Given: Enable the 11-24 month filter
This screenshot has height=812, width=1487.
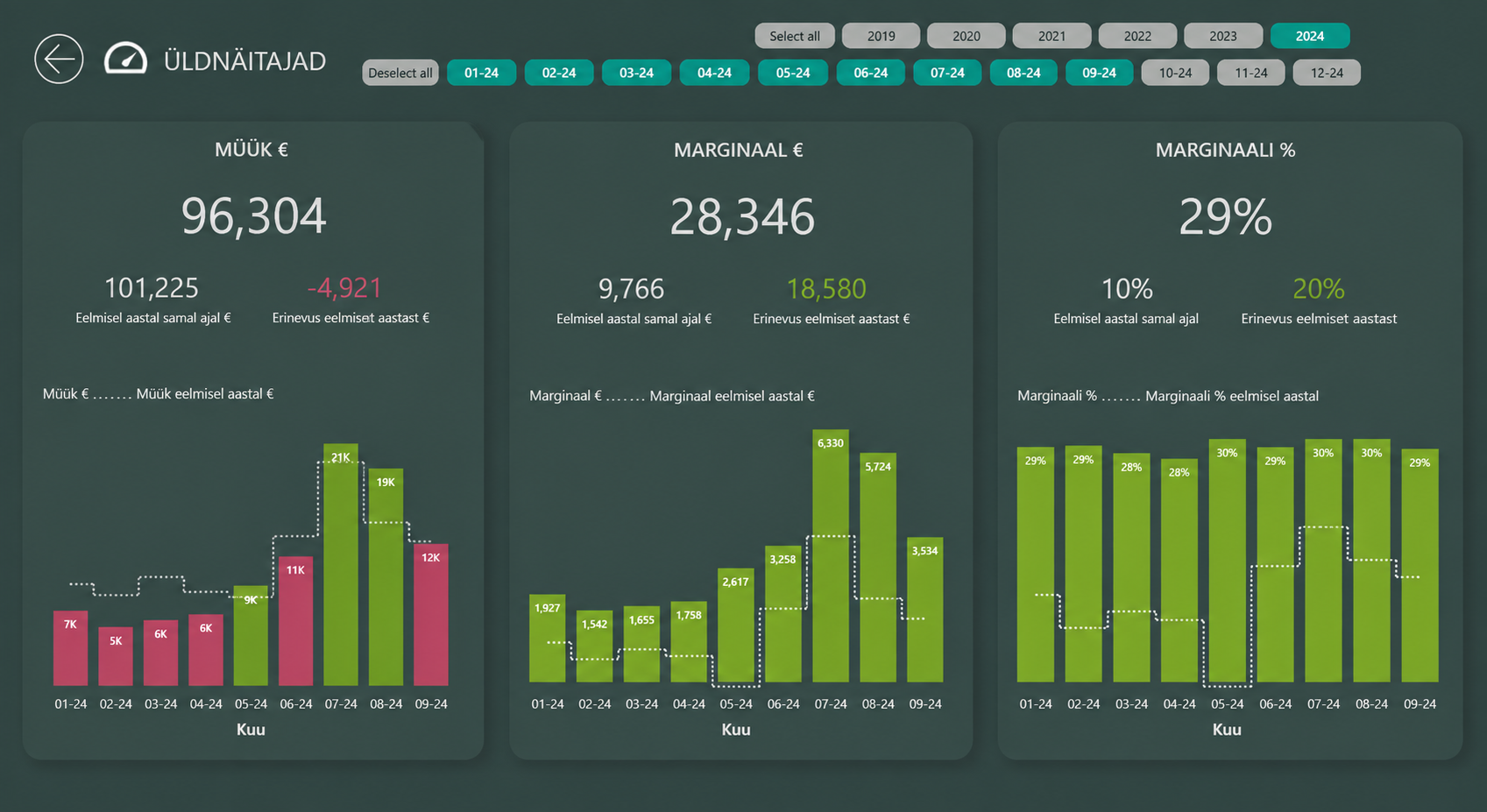Looking at the screenshot, I should pos(1250,73).
